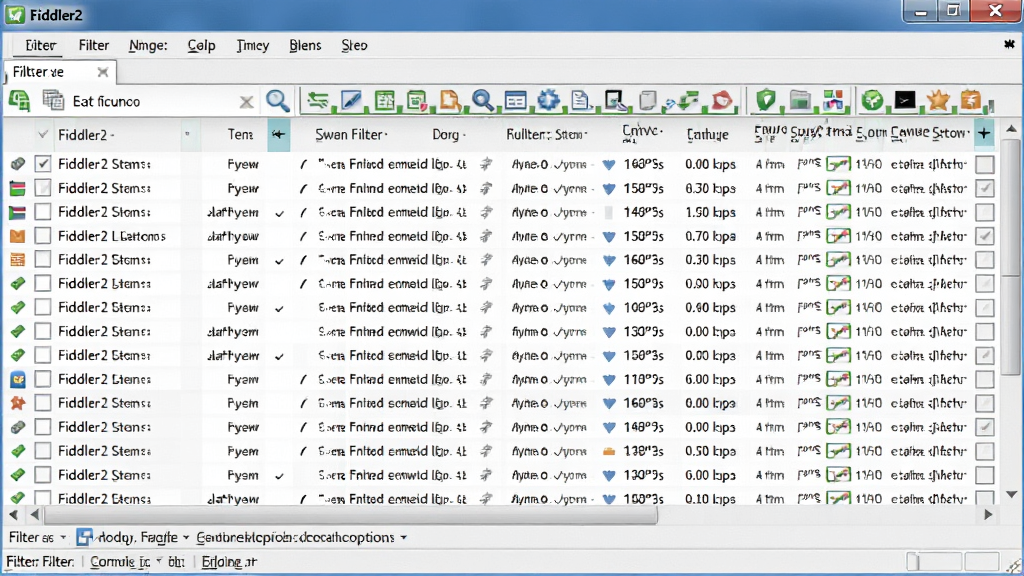Open the Nmge menu
The width and height of the screenshot is (1024, 576).
(x=148, y=45)
